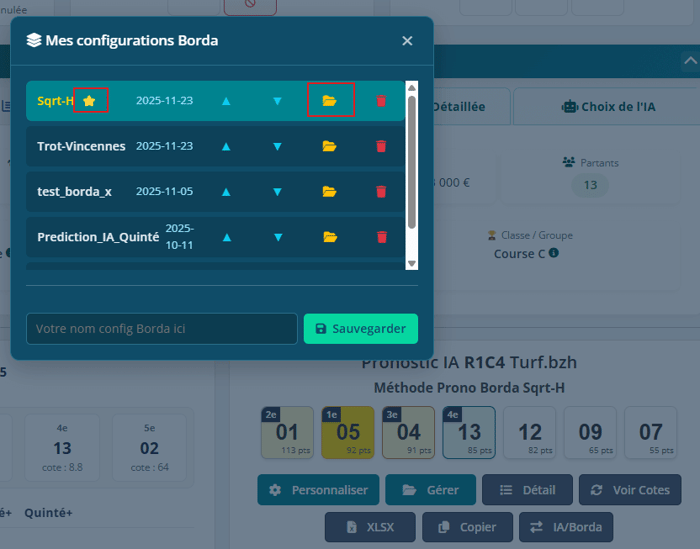
Task: Show info for Course C class
Action: pyautogui.click(x=554, y=253)
